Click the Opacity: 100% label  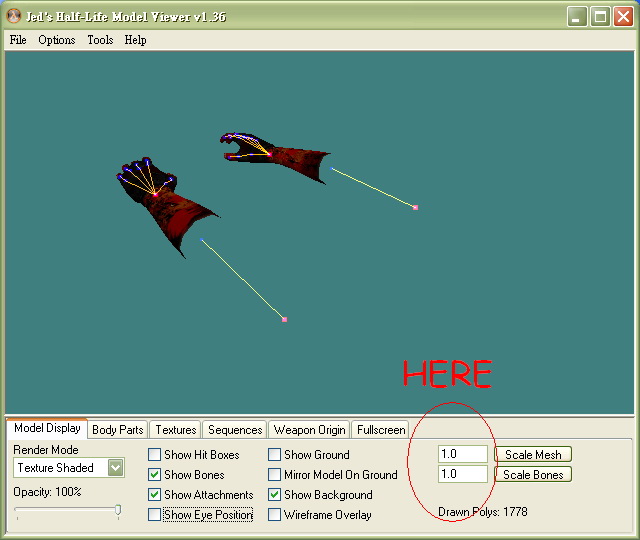point(47,492)
